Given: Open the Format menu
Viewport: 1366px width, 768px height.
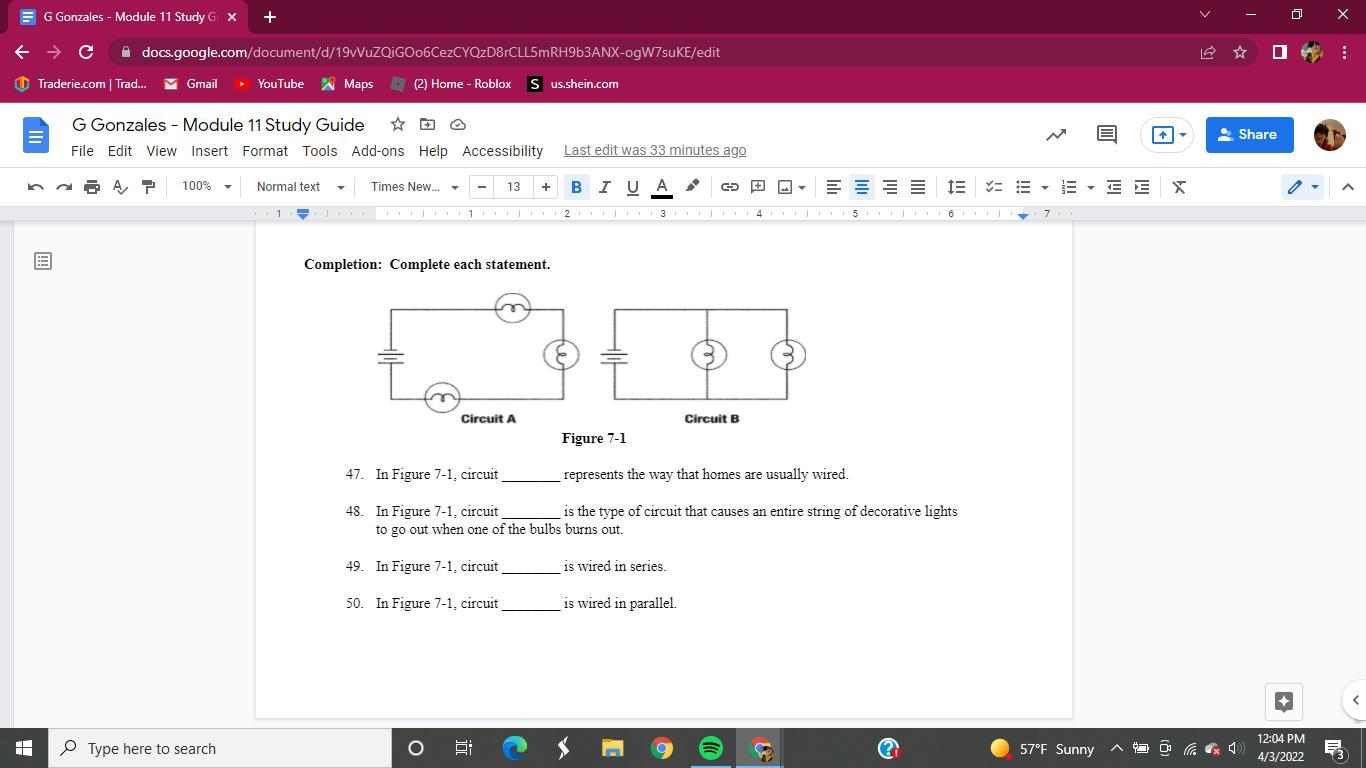Looking at the screenshot, I should [264, 151].
